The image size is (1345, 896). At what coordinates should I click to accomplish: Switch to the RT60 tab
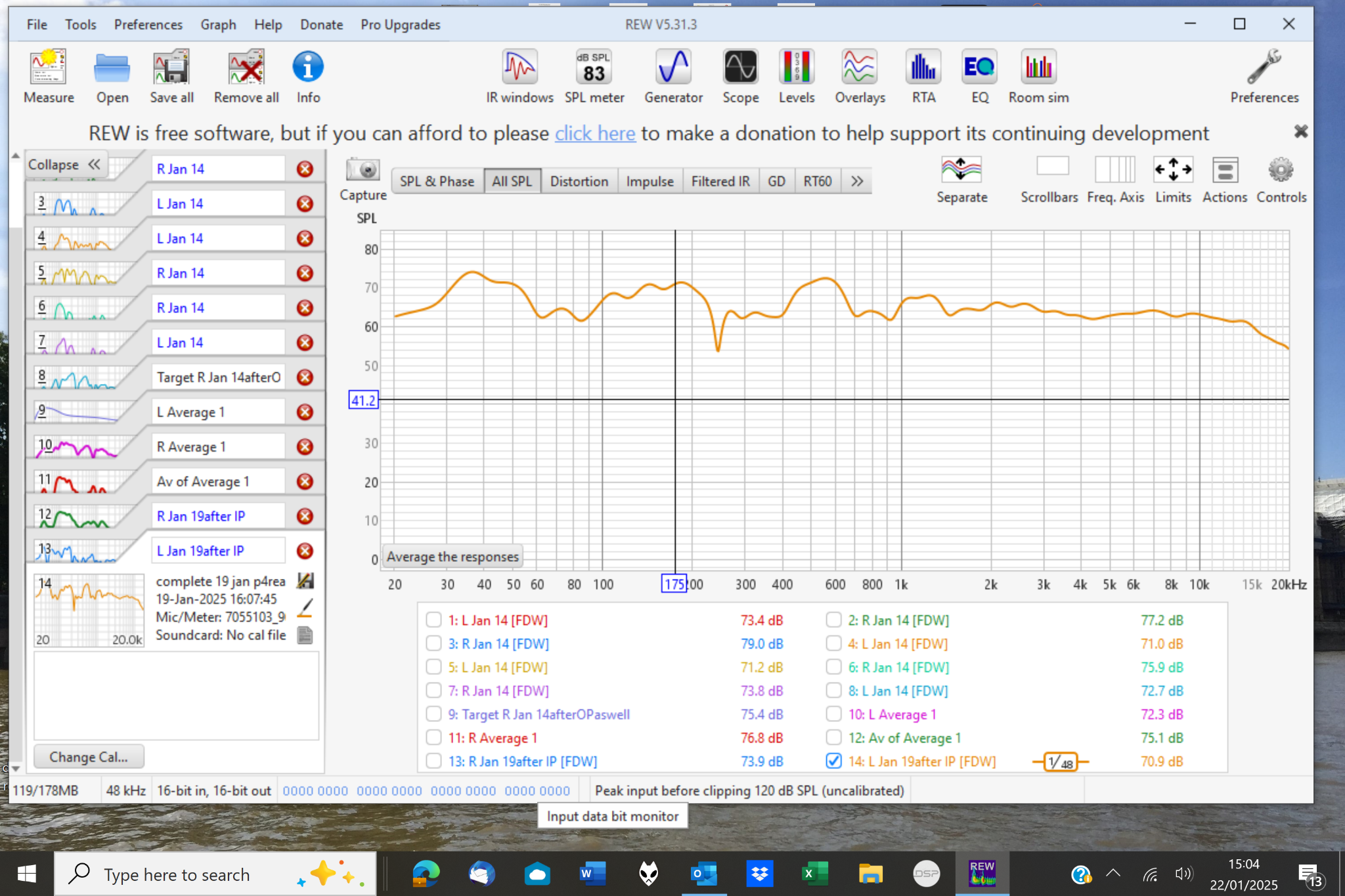point(818,181)
